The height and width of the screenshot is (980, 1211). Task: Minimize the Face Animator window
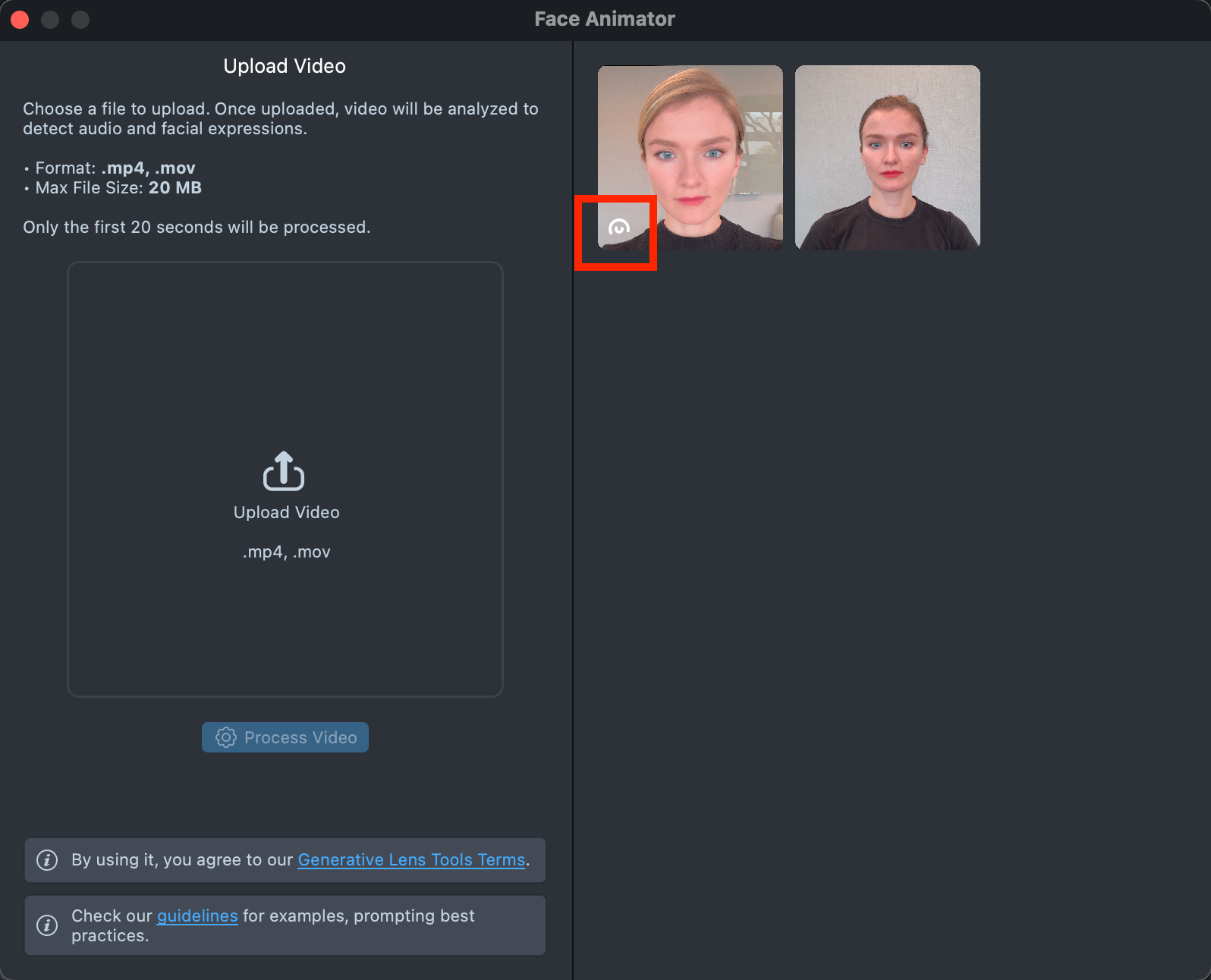click(x=50, y=20)
